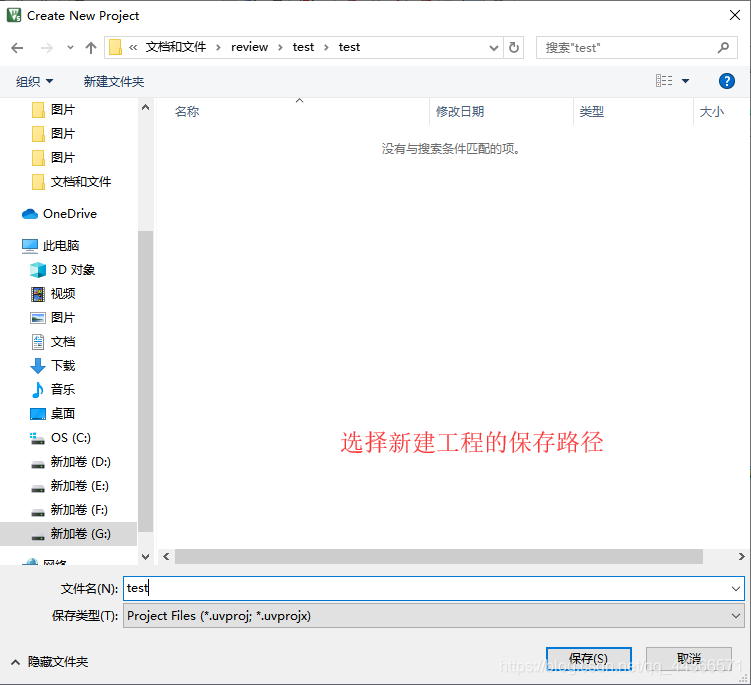Click the 此电脑 computer icon
This screenshot has height=685, width=751.
(x=30, y=246)
